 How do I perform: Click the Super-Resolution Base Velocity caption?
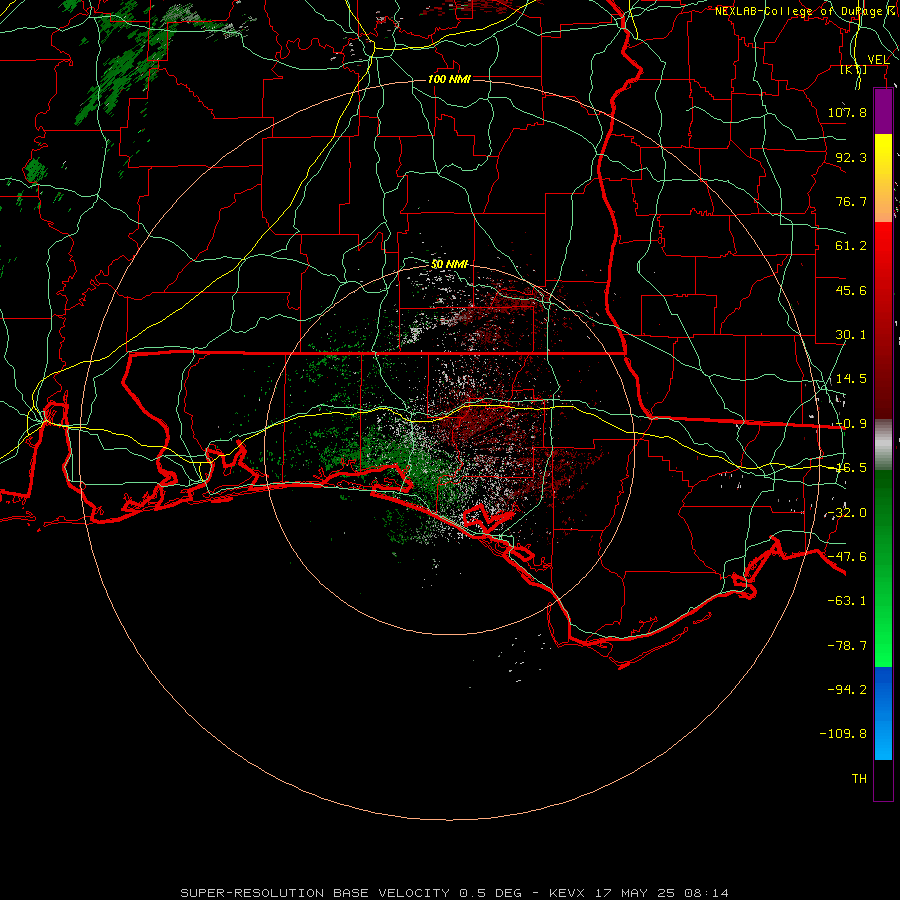(455, 893)
